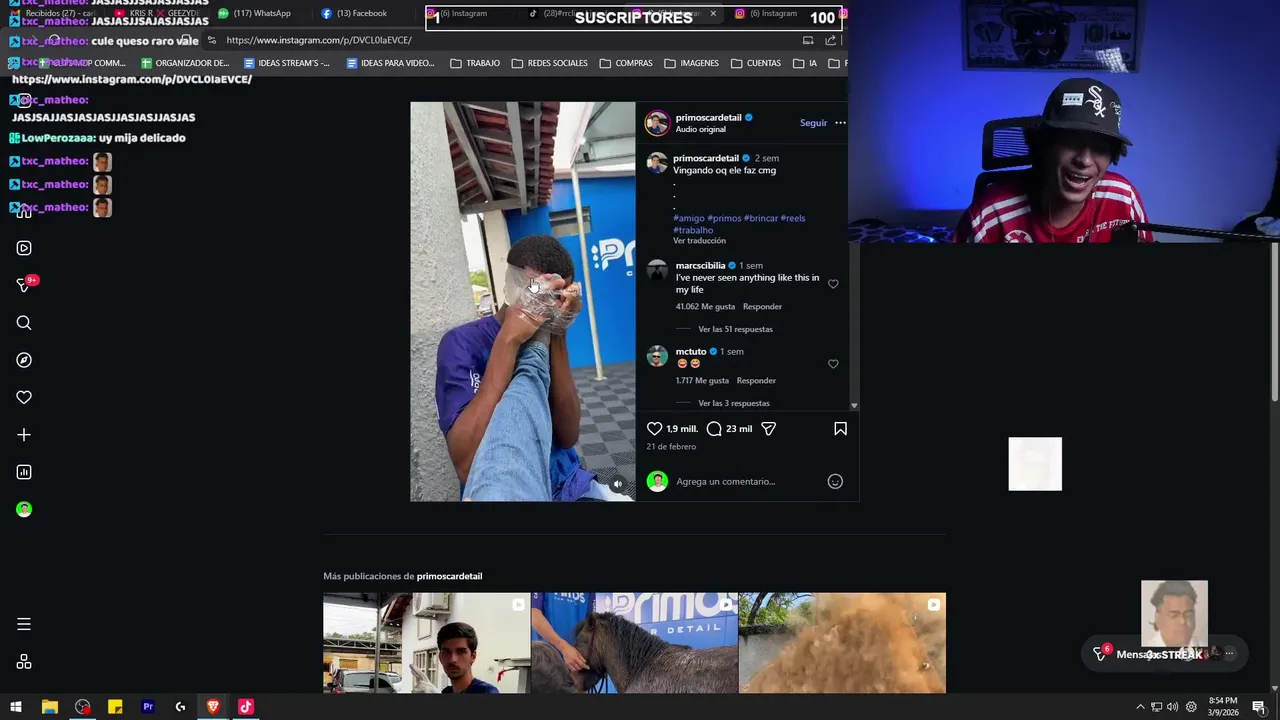Click the browser address bar URL
The width and height of the screenshot is (1280, 720).
319,40
